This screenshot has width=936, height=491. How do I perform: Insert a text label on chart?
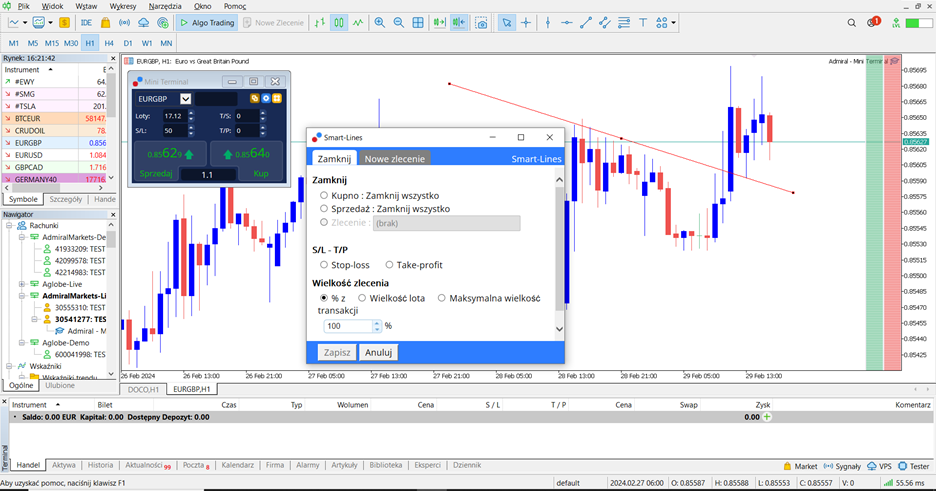pos(643,23)
